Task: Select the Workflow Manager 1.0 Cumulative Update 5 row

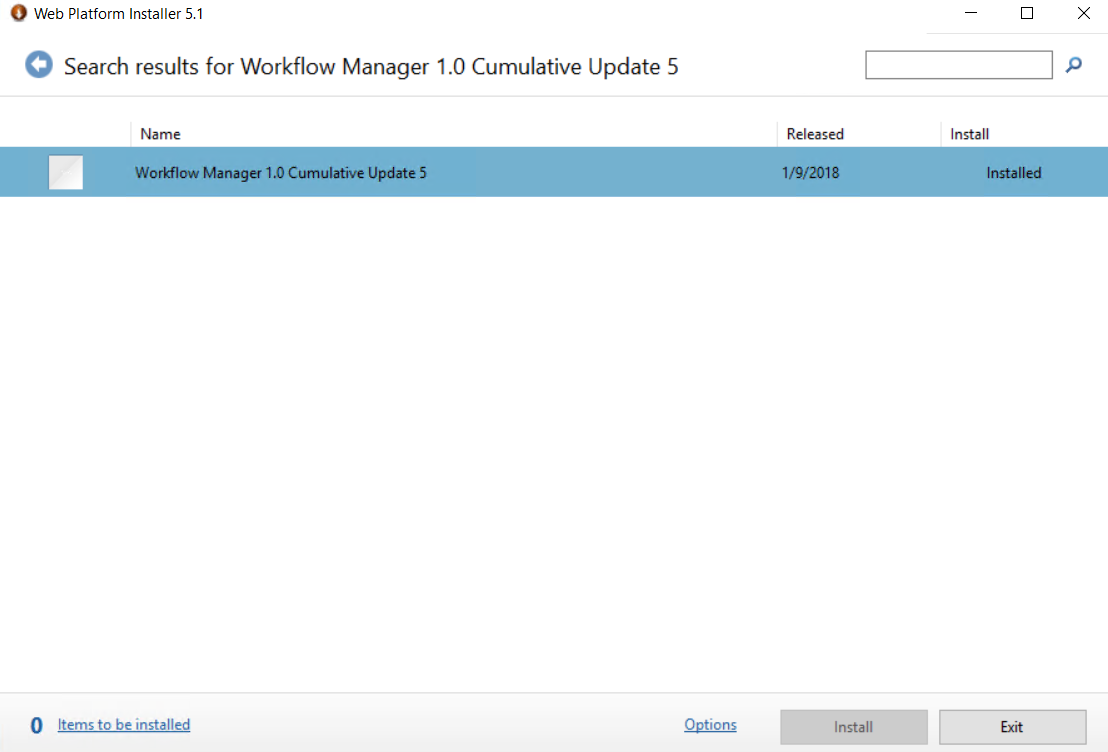Action: pos(280,172)
